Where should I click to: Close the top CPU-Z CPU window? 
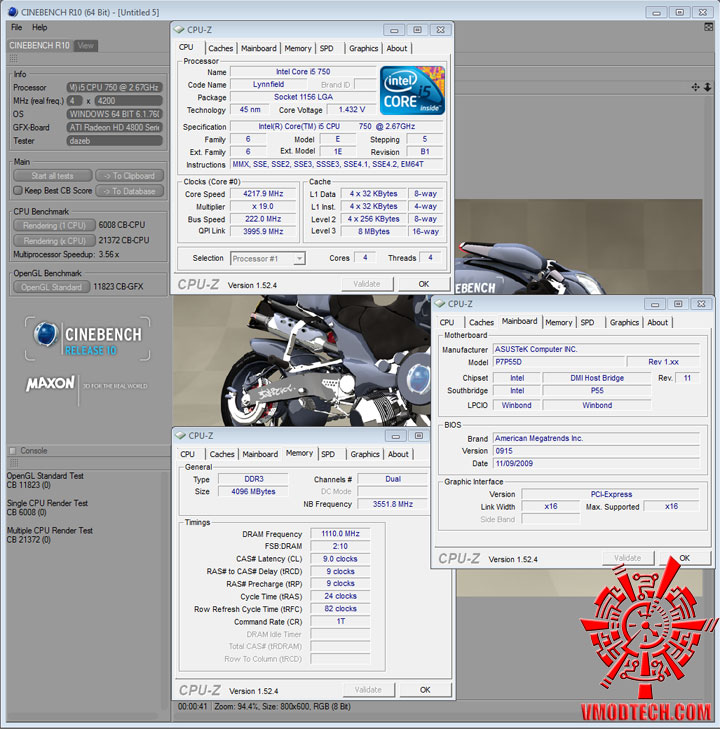(x=440, y=30)
